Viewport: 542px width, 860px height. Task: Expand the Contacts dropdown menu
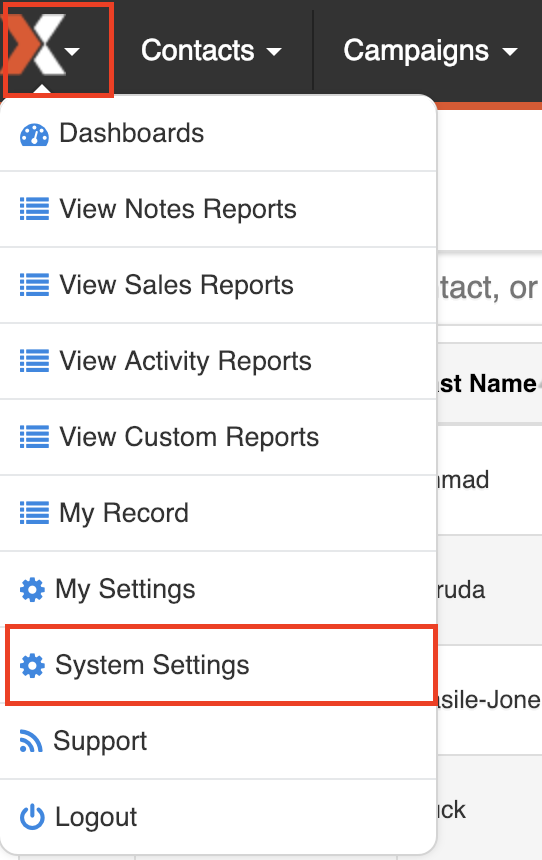[211, 50]
